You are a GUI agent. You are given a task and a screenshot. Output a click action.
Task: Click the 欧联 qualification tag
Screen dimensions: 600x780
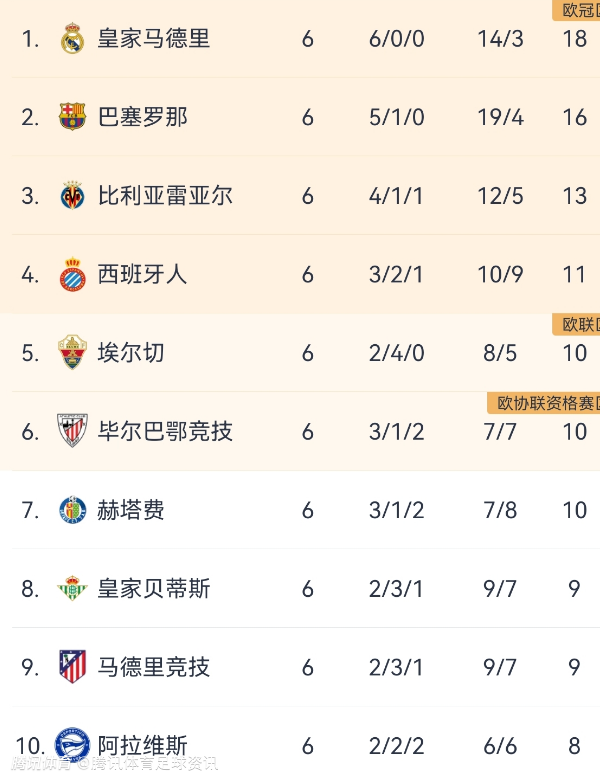[577, 324]
